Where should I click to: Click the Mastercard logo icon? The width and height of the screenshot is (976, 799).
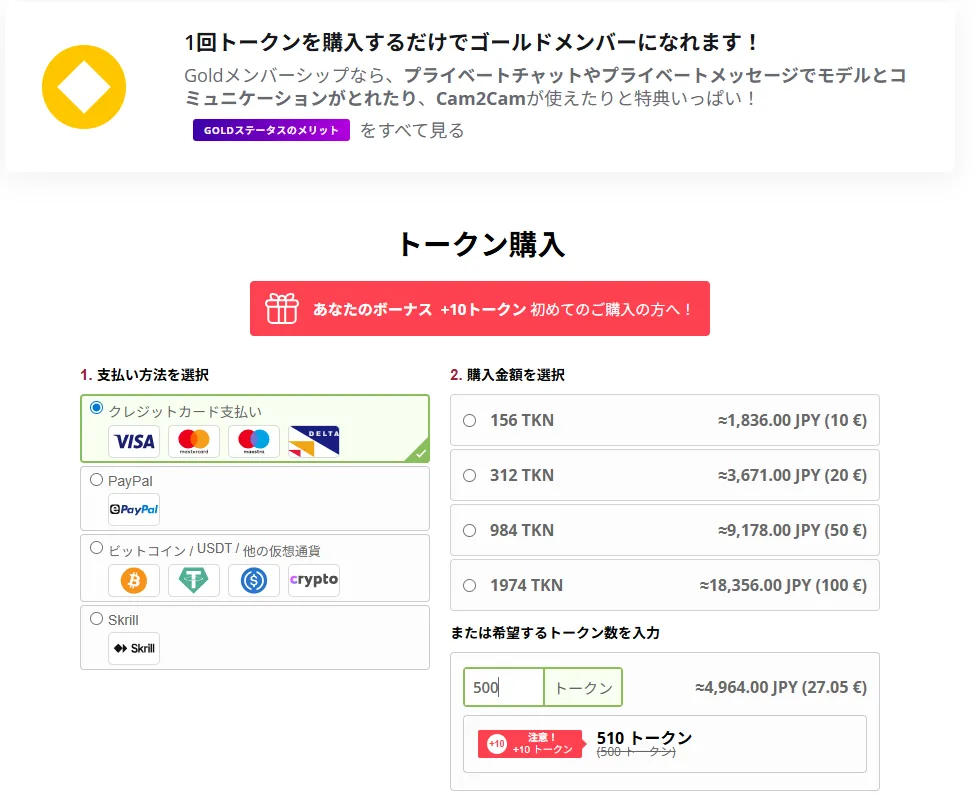pyautogui.click(x=194, y=441)
